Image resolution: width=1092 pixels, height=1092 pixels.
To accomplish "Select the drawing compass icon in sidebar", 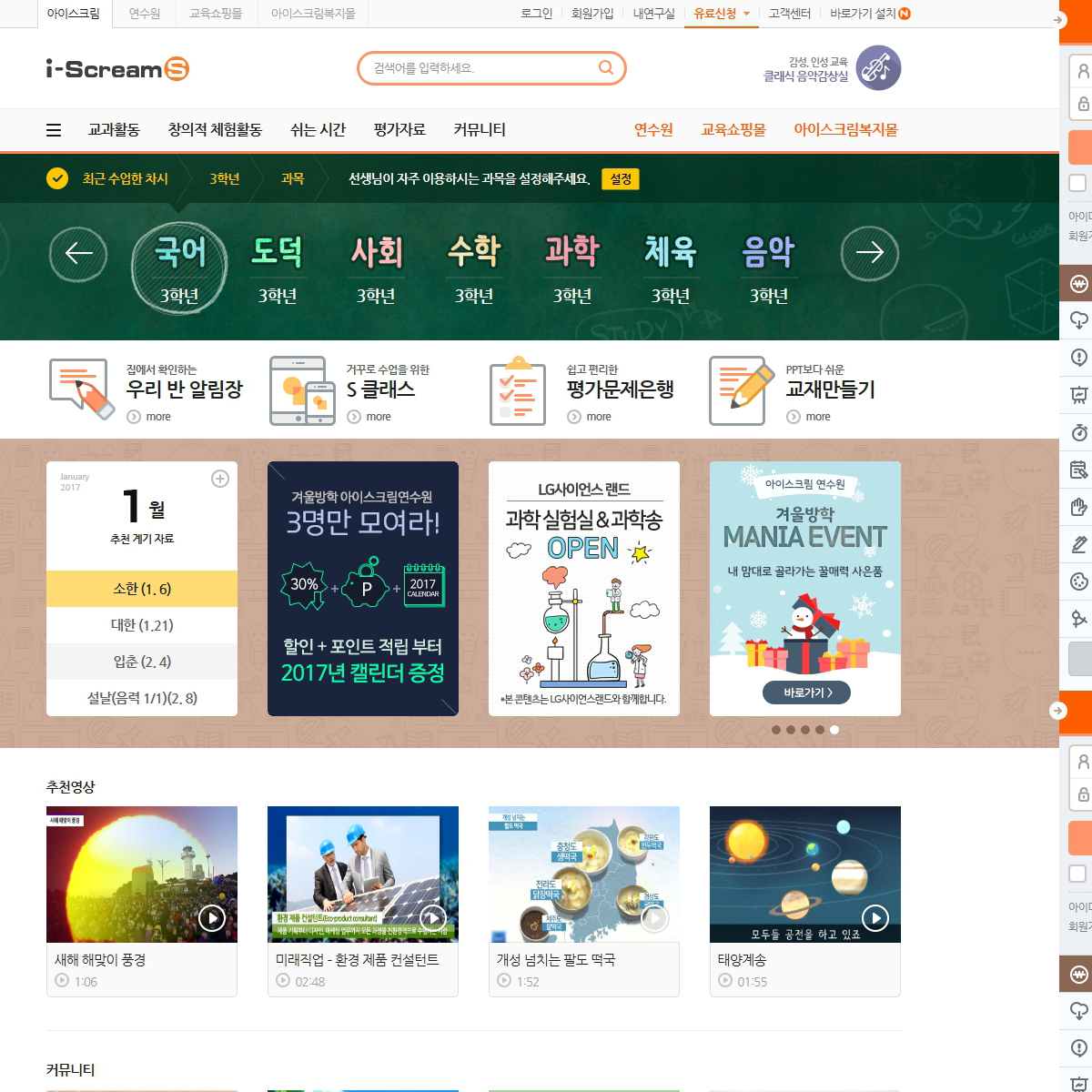I will pyautogui.click(x=1079, y=619).
